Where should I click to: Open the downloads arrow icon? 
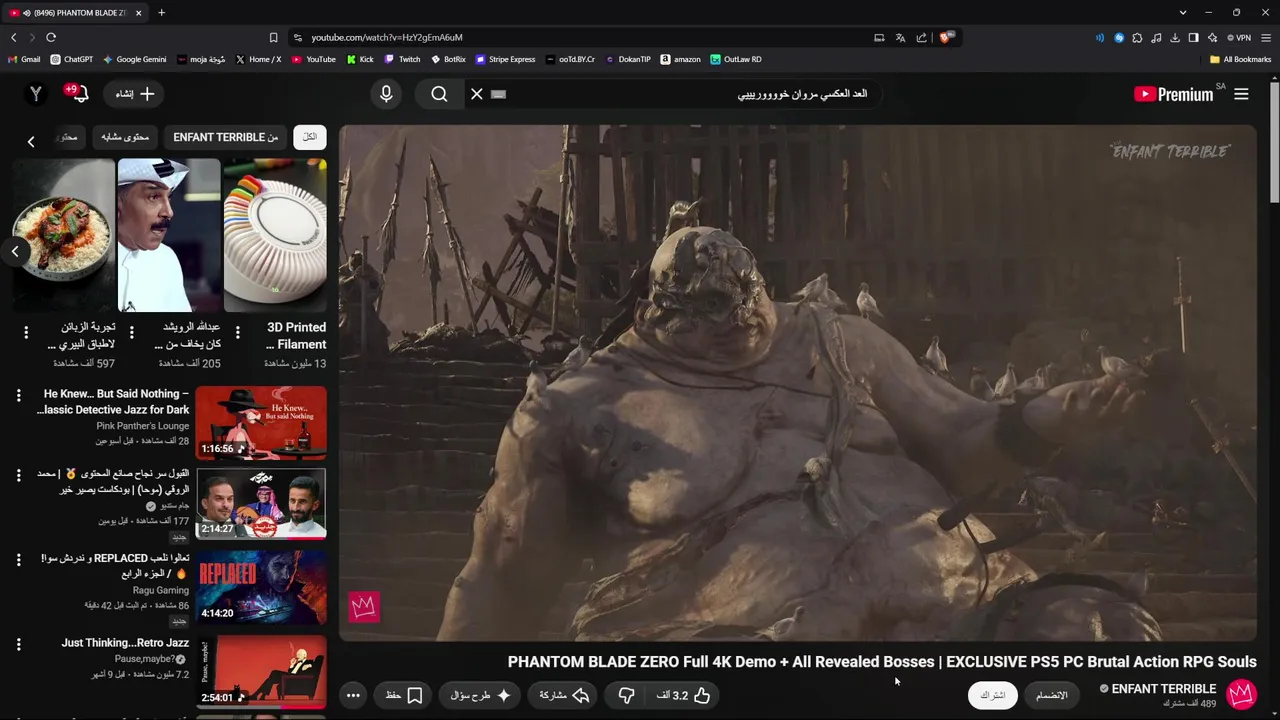(1175, 38)
